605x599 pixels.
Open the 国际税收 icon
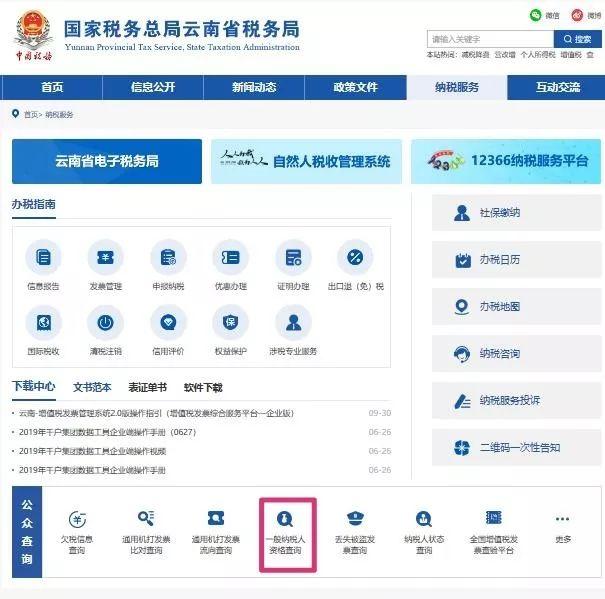point(43,322)
